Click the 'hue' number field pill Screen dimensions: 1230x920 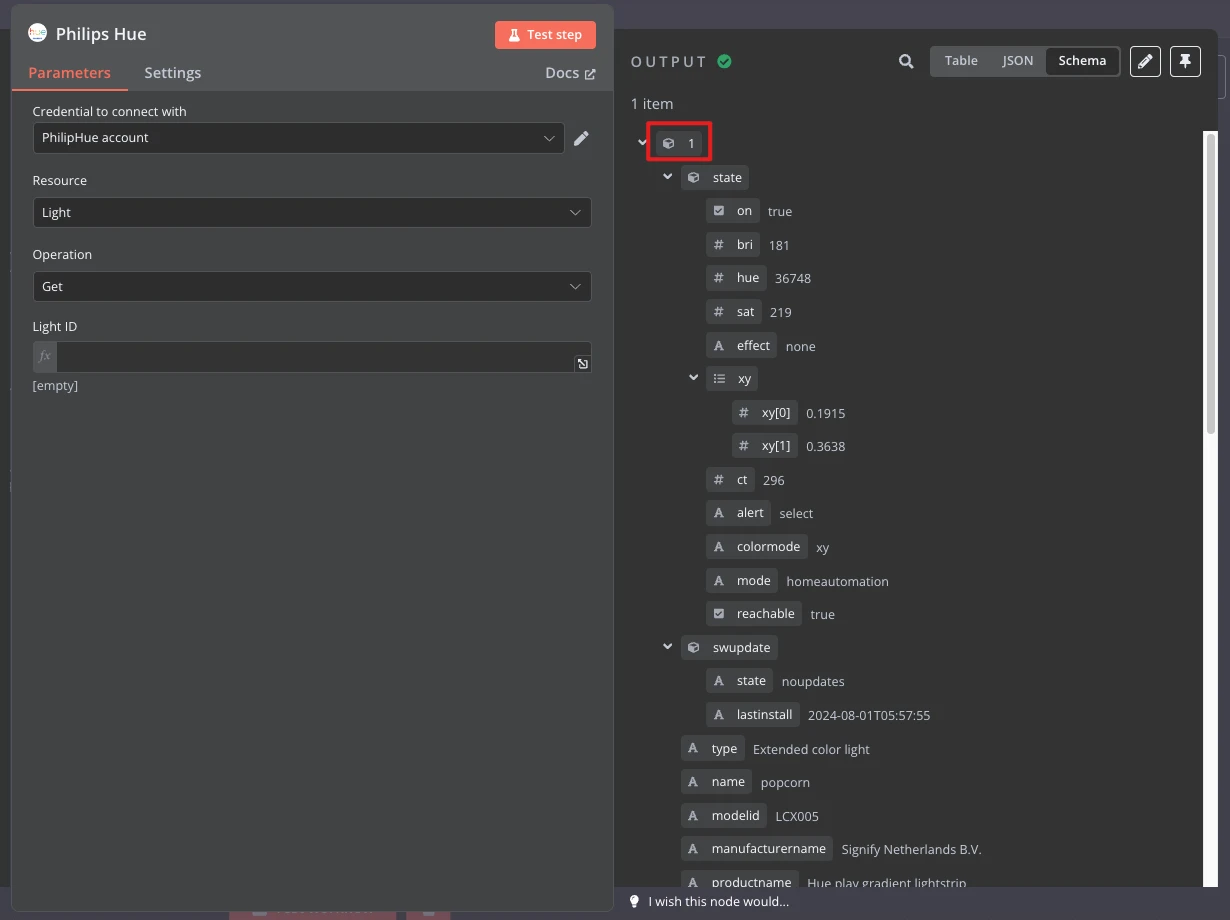click(x=736, y=278)
